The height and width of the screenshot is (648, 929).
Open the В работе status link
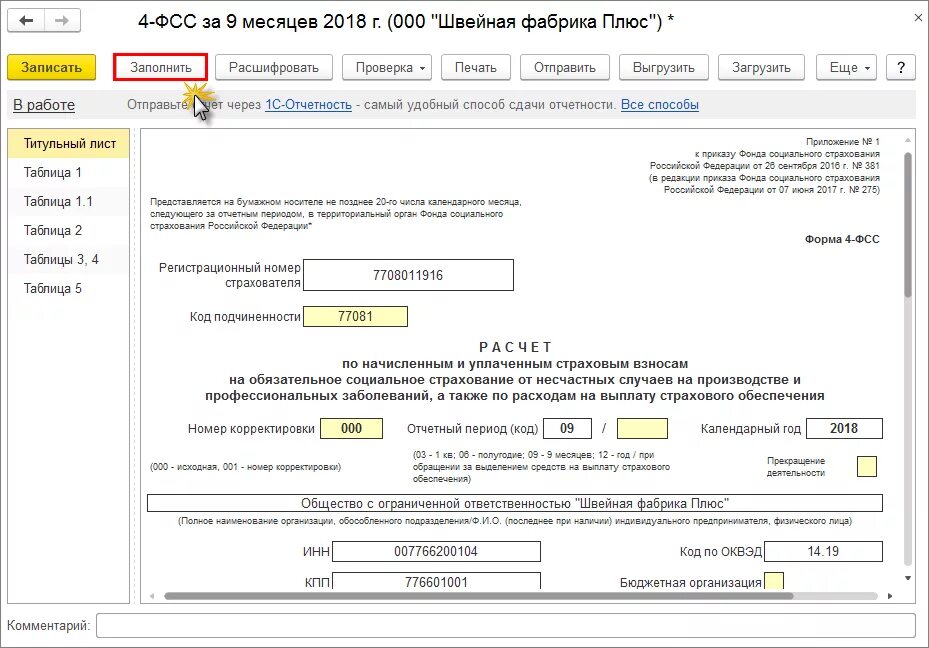click(44, 105)
